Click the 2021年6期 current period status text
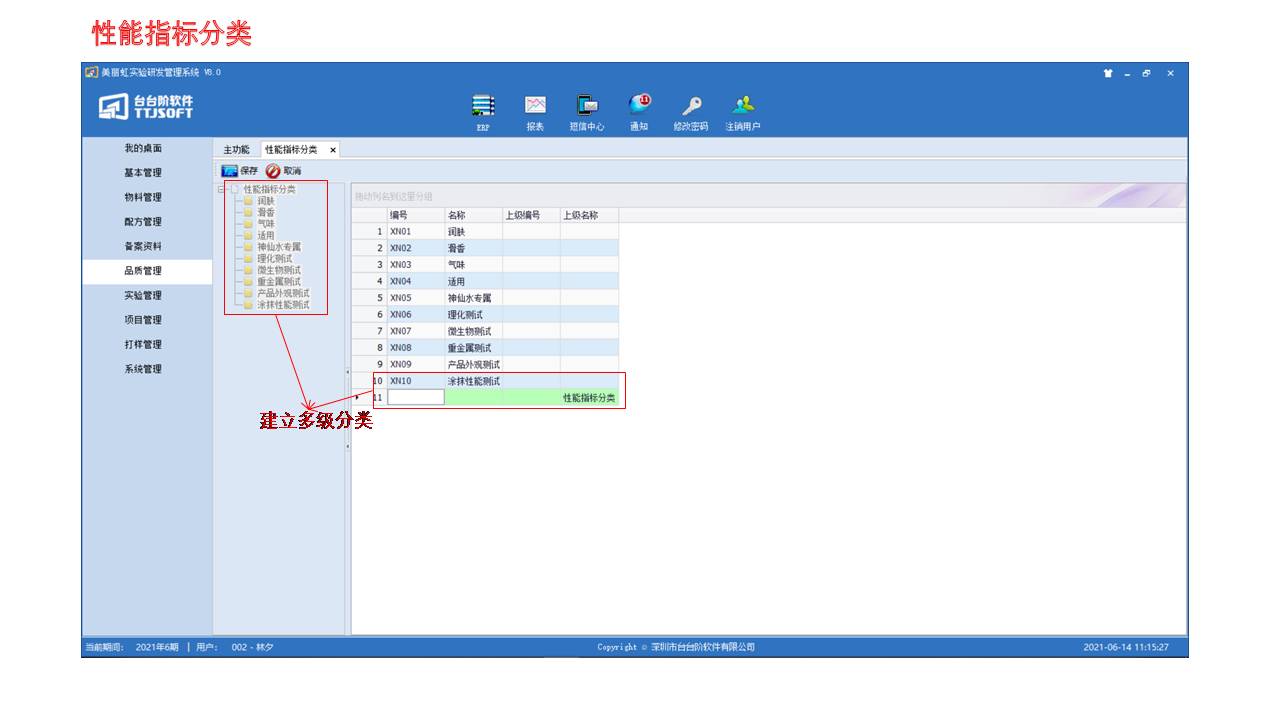Image resolution: width=1280 pixels, height=720 pixels. [157, 647]
